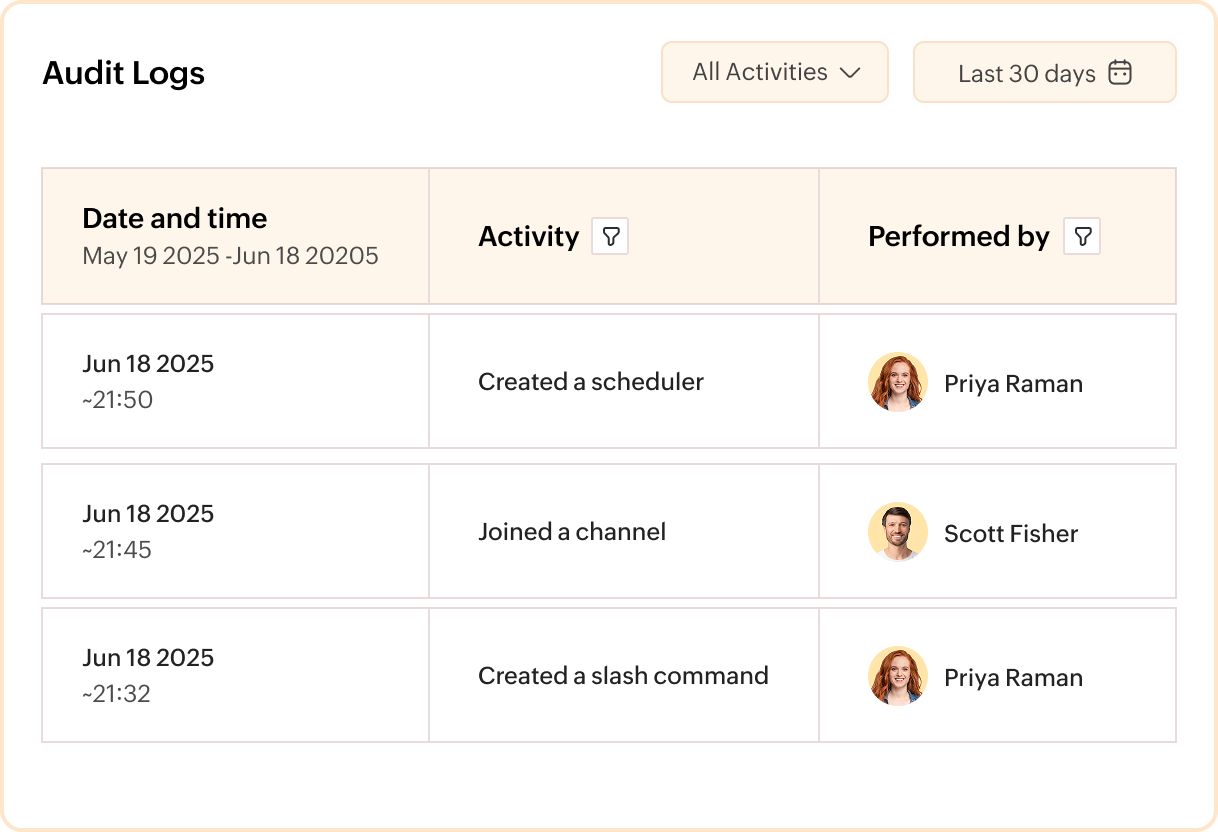This screenshot has height=832, width=1218.
Task: Click the chevron on All Activities
Action: pyautogui.click(x=852, y=71)
